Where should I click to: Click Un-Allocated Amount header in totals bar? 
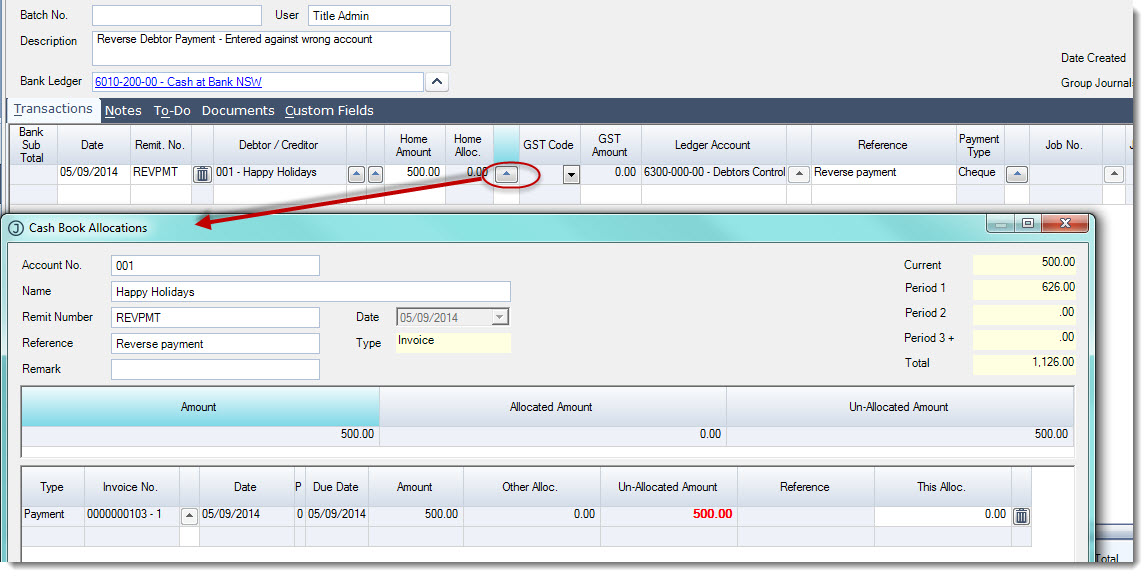[x=899, y=407]
